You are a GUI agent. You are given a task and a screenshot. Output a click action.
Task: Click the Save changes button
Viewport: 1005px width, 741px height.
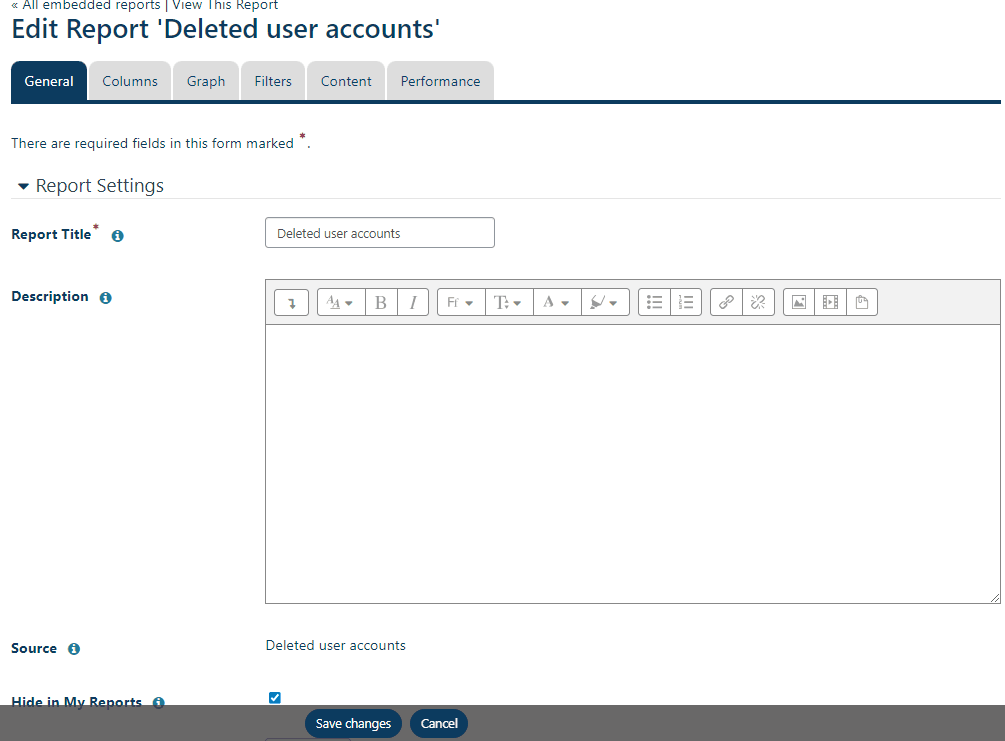[x=353, y=723]
